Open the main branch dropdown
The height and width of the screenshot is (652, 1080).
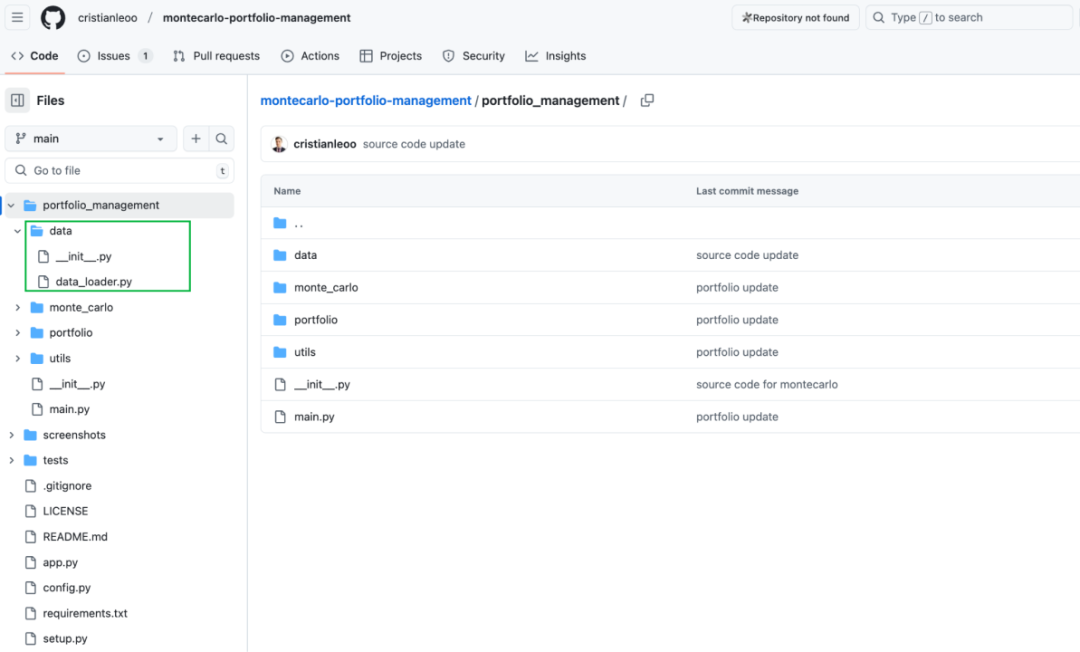[91, 139]
